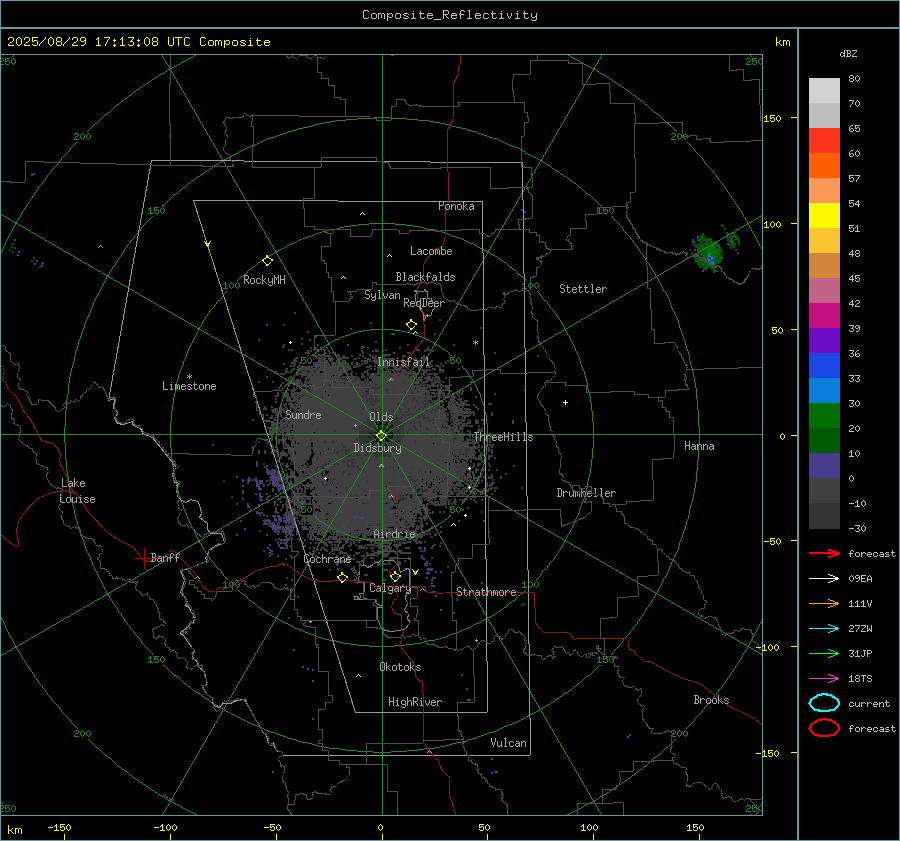The image size is (900, 841).
Task: Click the Vulcan city label
Action: click(508, 743)
